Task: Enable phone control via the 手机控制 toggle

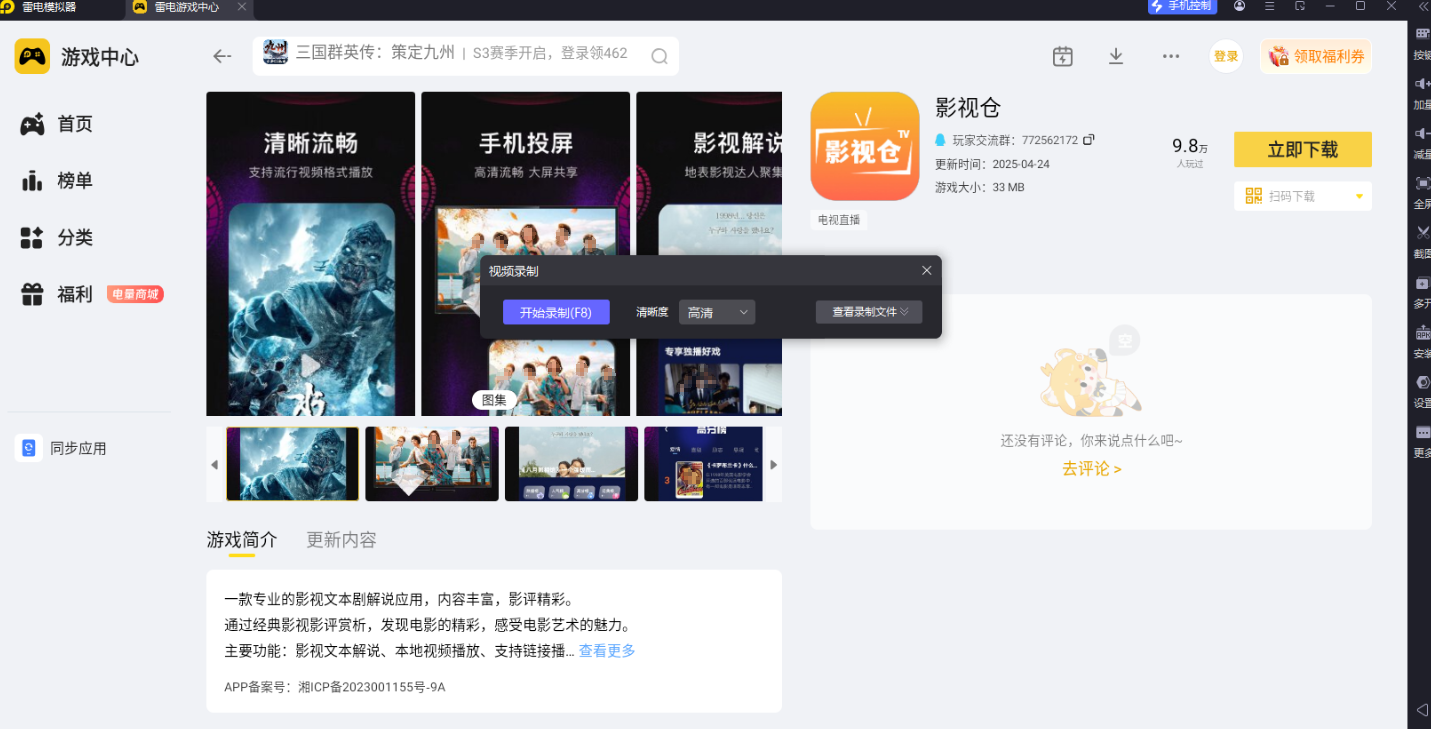Action: click(1181, 8)
